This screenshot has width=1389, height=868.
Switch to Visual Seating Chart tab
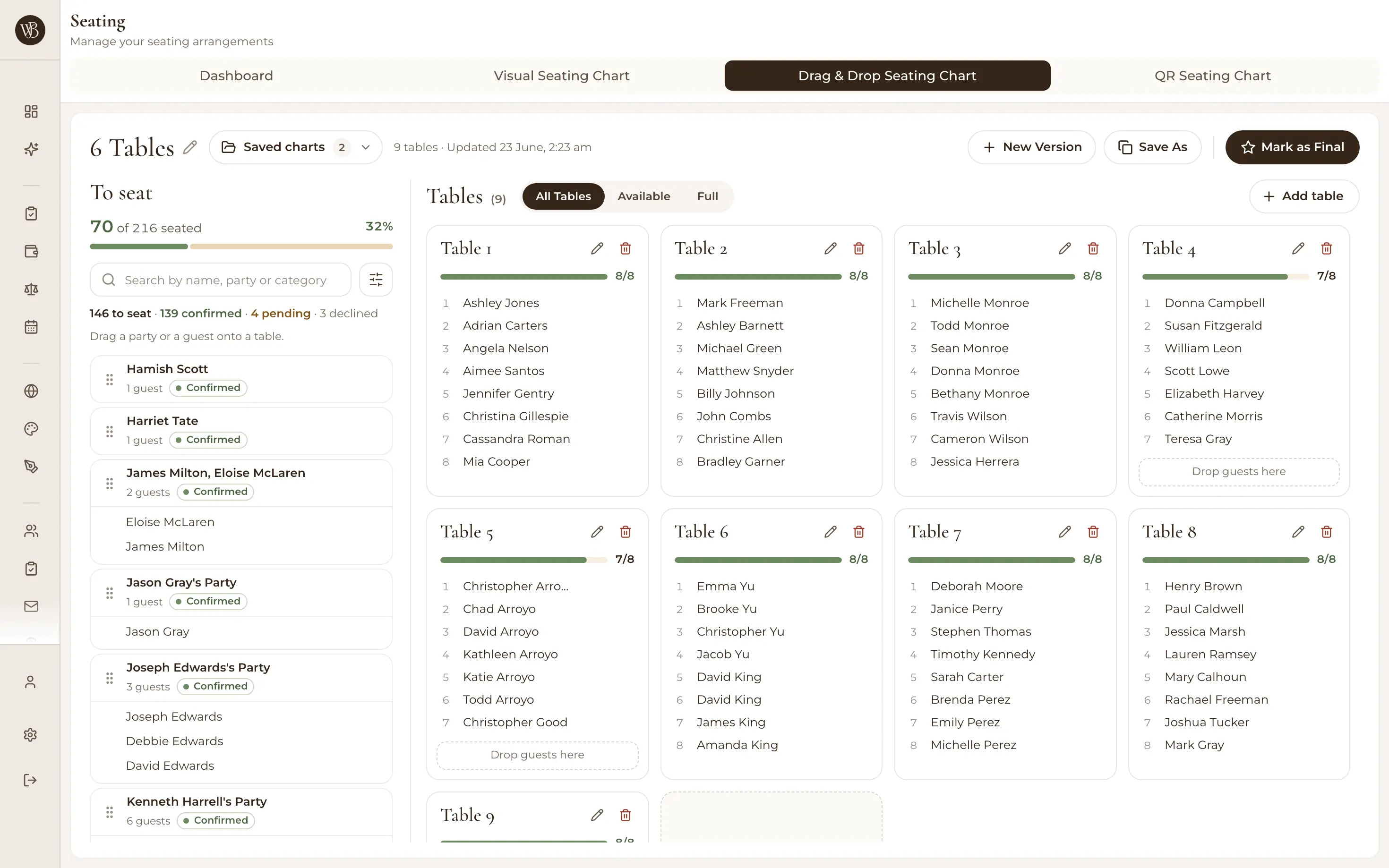(x=562, y=76)
